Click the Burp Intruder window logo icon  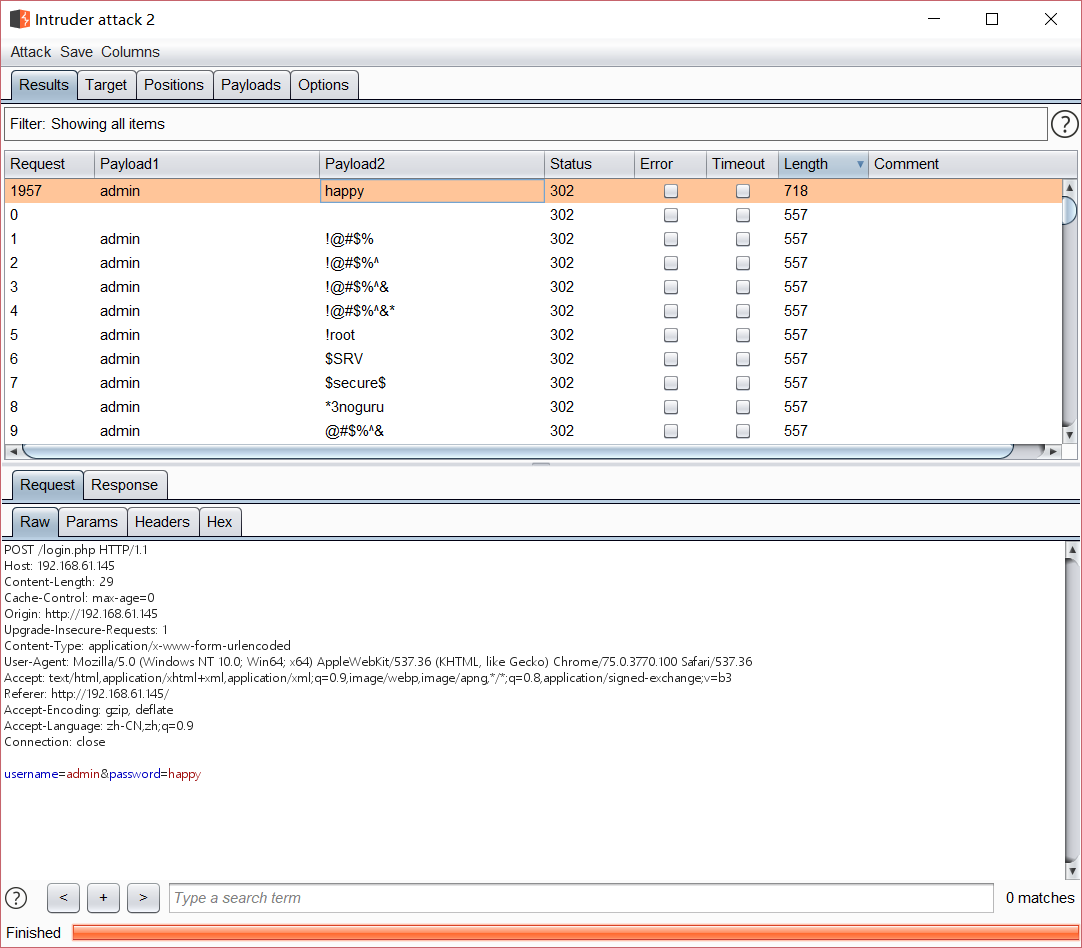click(19, 19)
